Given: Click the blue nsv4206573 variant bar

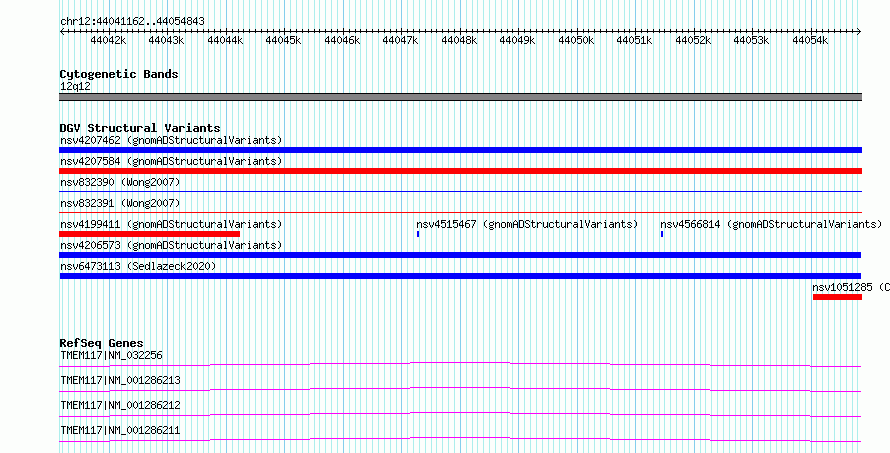Looking at the screenshot, I should [460, 255].
